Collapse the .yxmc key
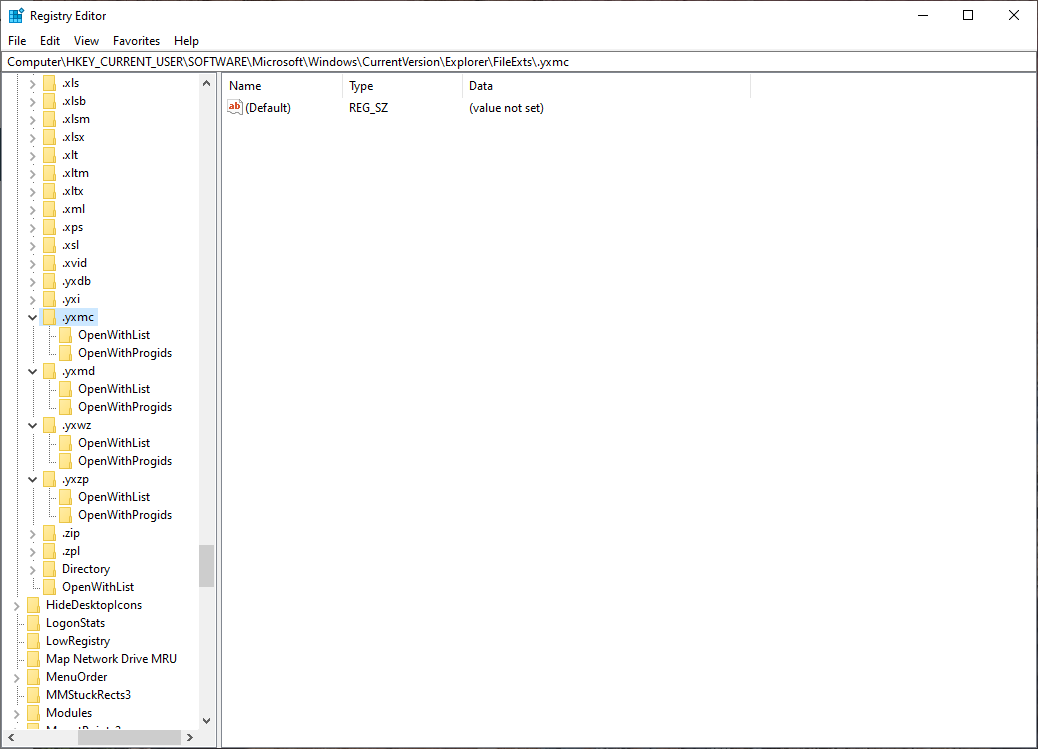This screenshot has height=749, width=1038. (32, 316)
